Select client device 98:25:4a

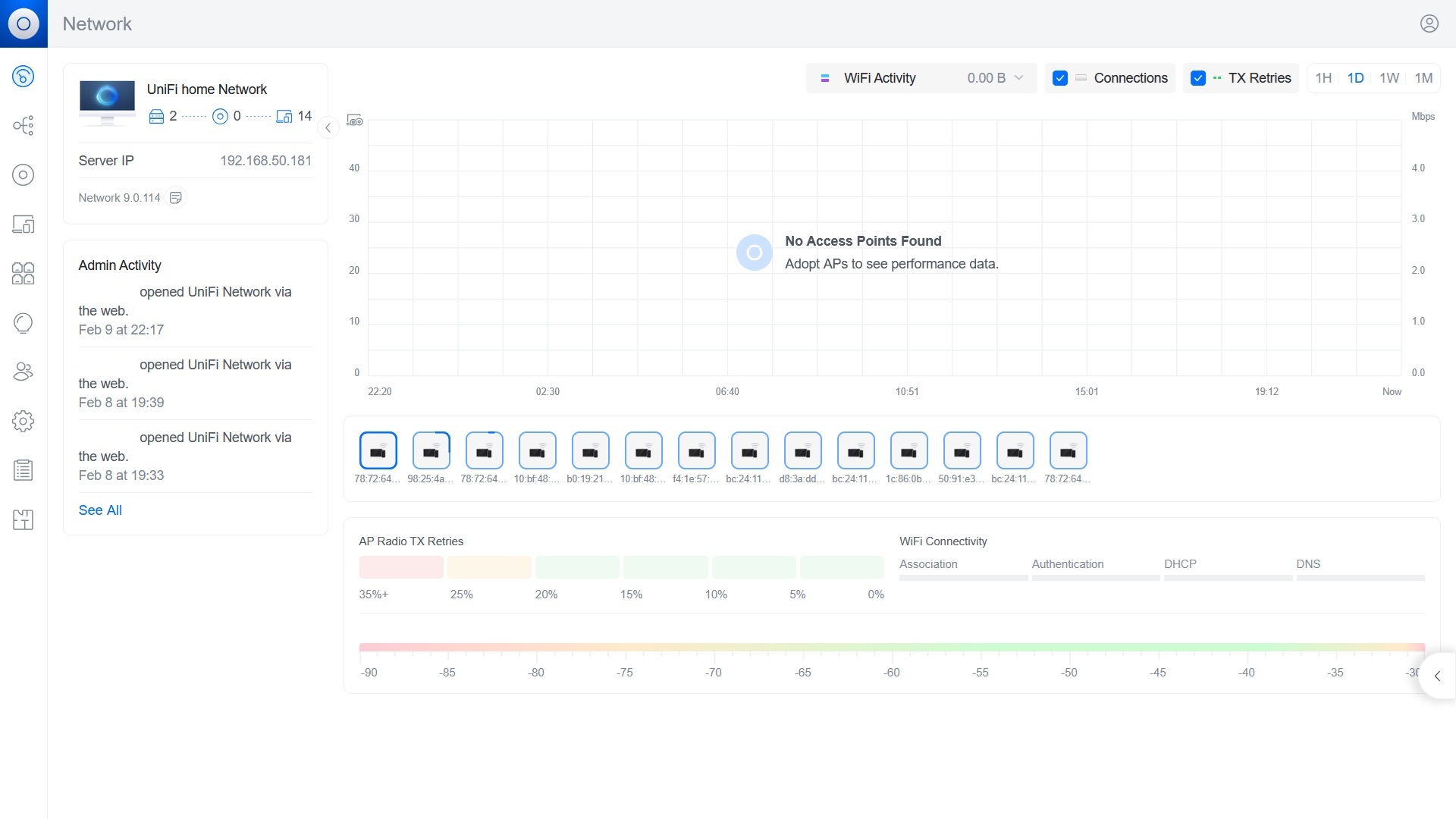(x=431, y=451)
